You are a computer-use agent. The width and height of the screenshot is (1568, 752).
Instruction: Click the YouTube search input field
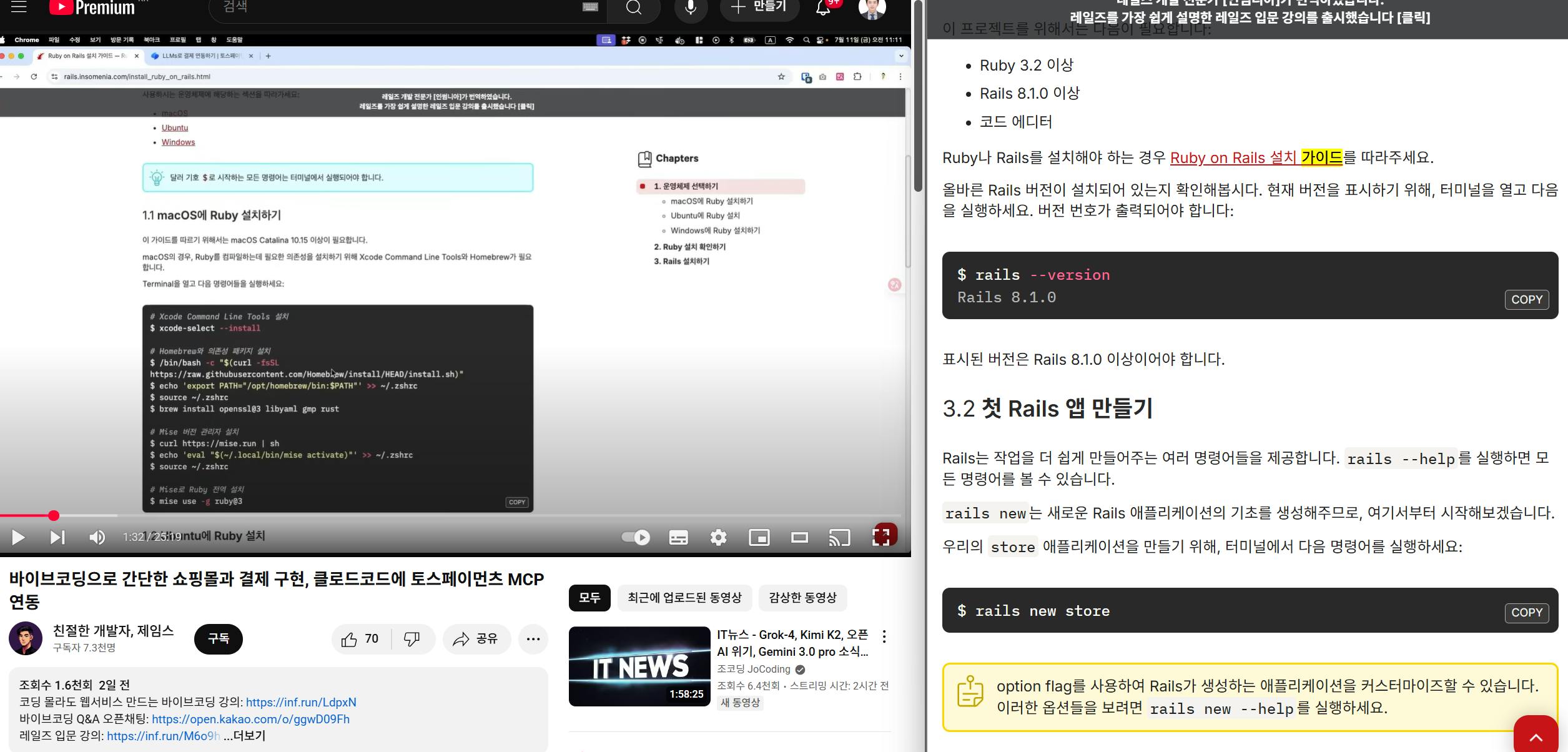point(400,7)
